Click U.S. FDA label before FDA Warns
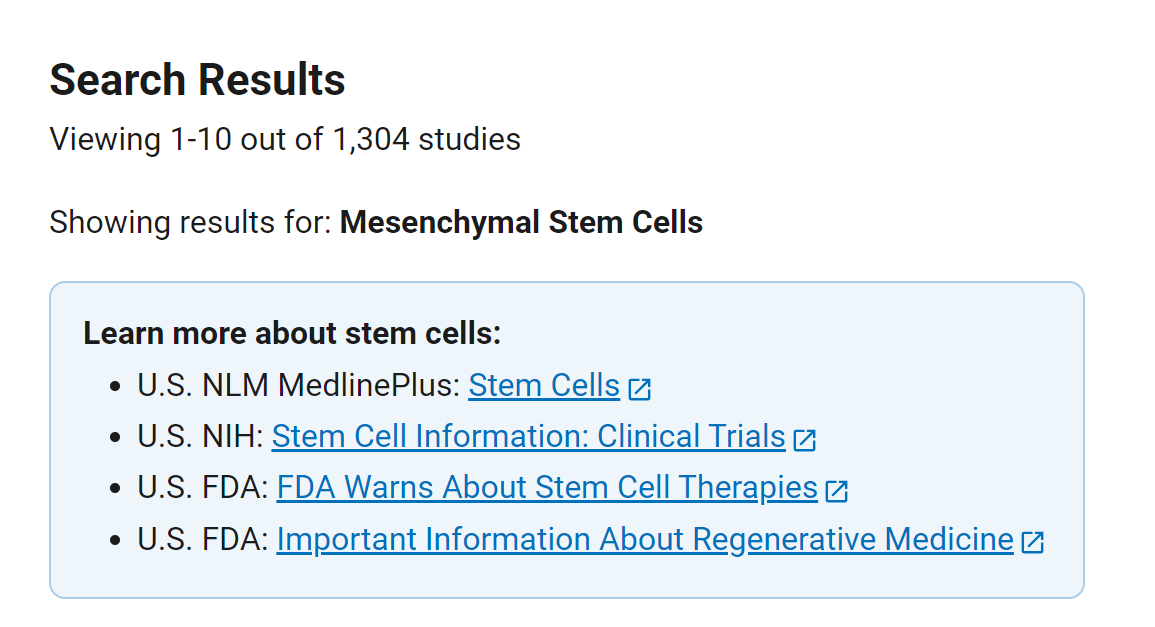 pos(203,488)
